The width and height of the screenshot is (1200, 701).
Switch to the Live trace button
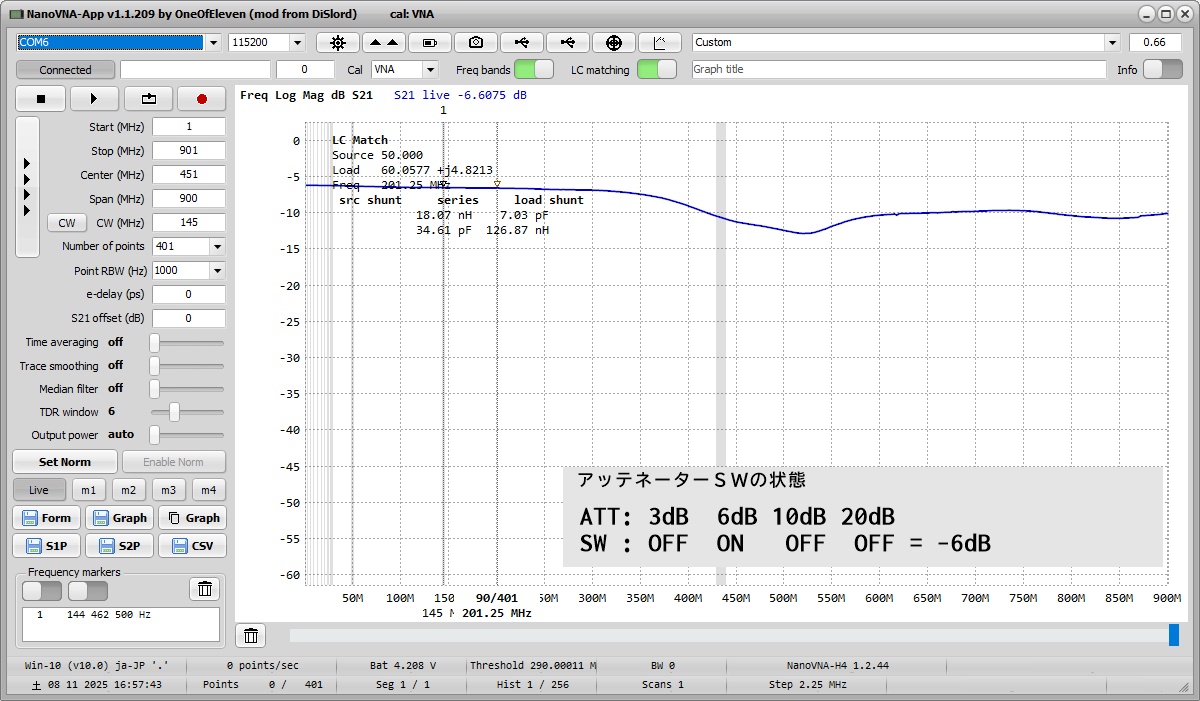pos(39,490)
